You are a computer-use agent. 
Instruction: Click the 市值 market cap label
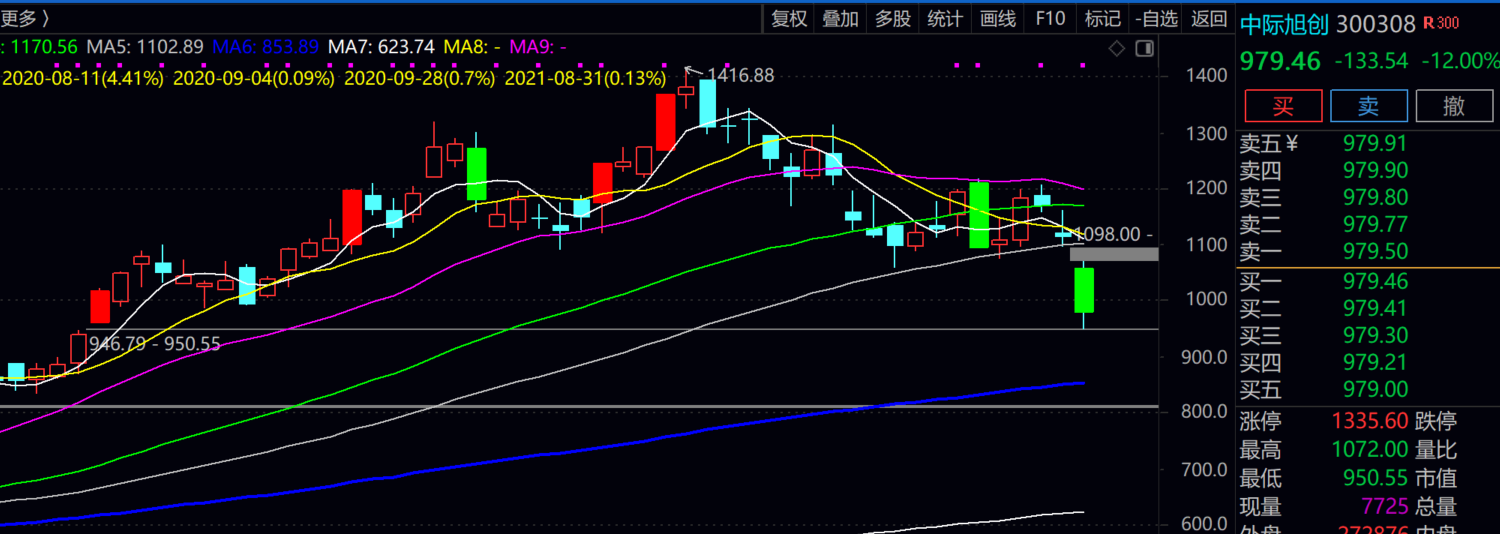click(1437, 479)
